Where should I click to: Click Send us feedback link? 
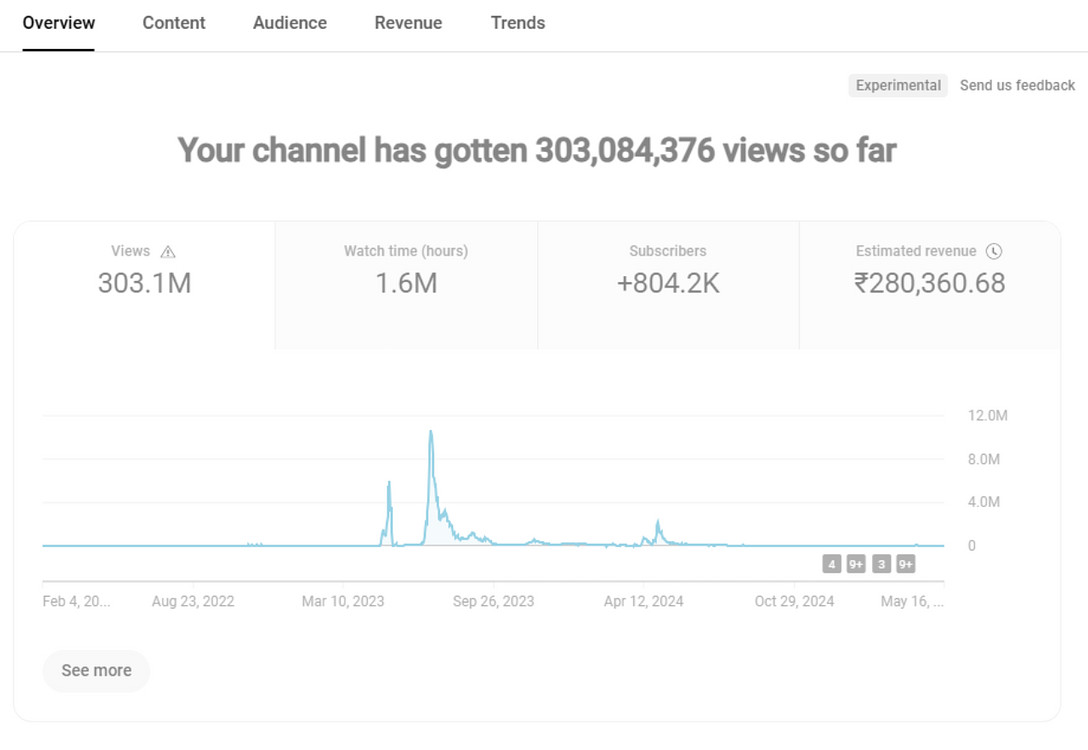pos(1017,85)
